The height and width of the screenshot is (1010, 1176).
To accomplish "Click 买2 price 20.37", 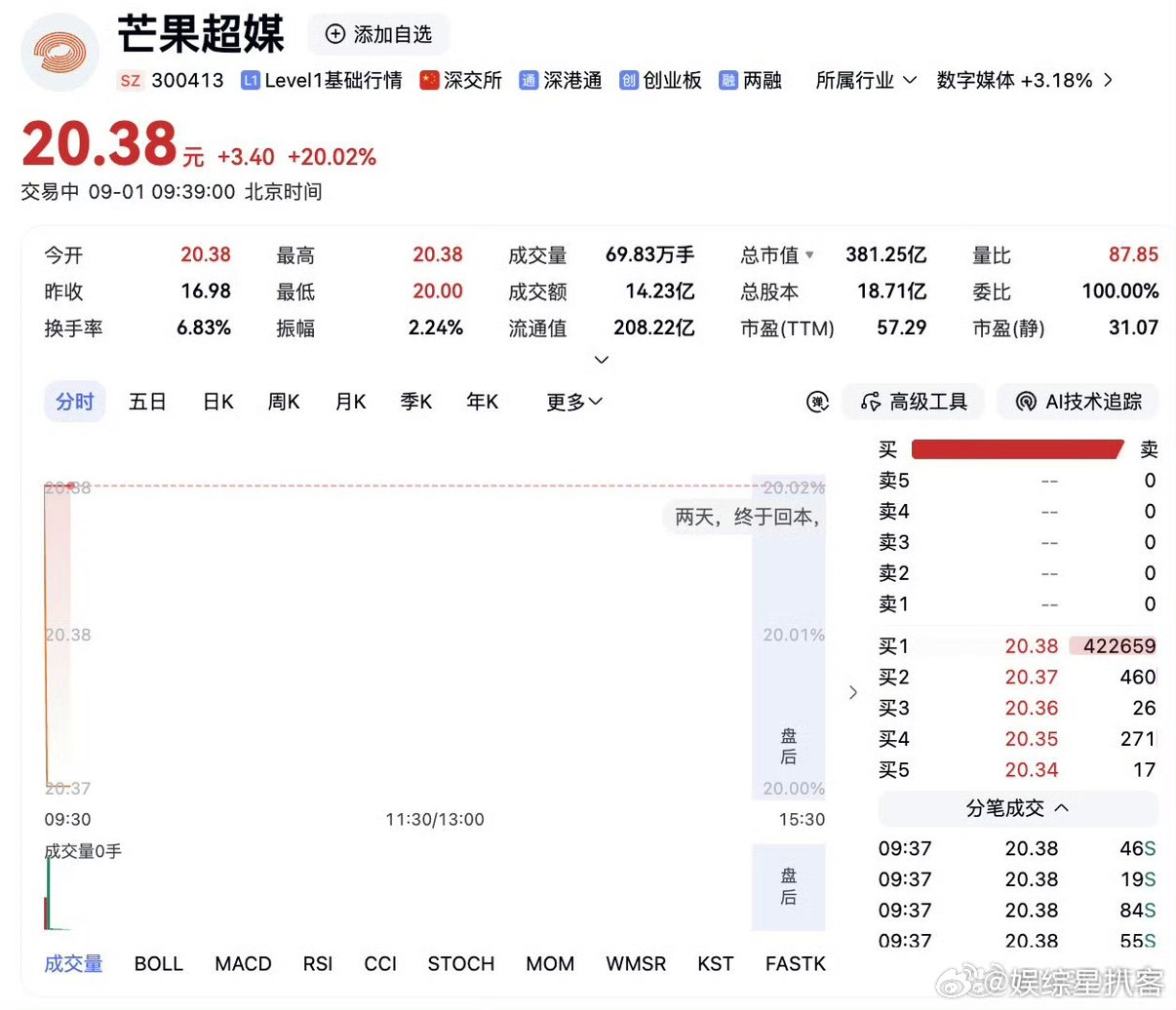I will pyautogui.click(x=1032, y=678).
